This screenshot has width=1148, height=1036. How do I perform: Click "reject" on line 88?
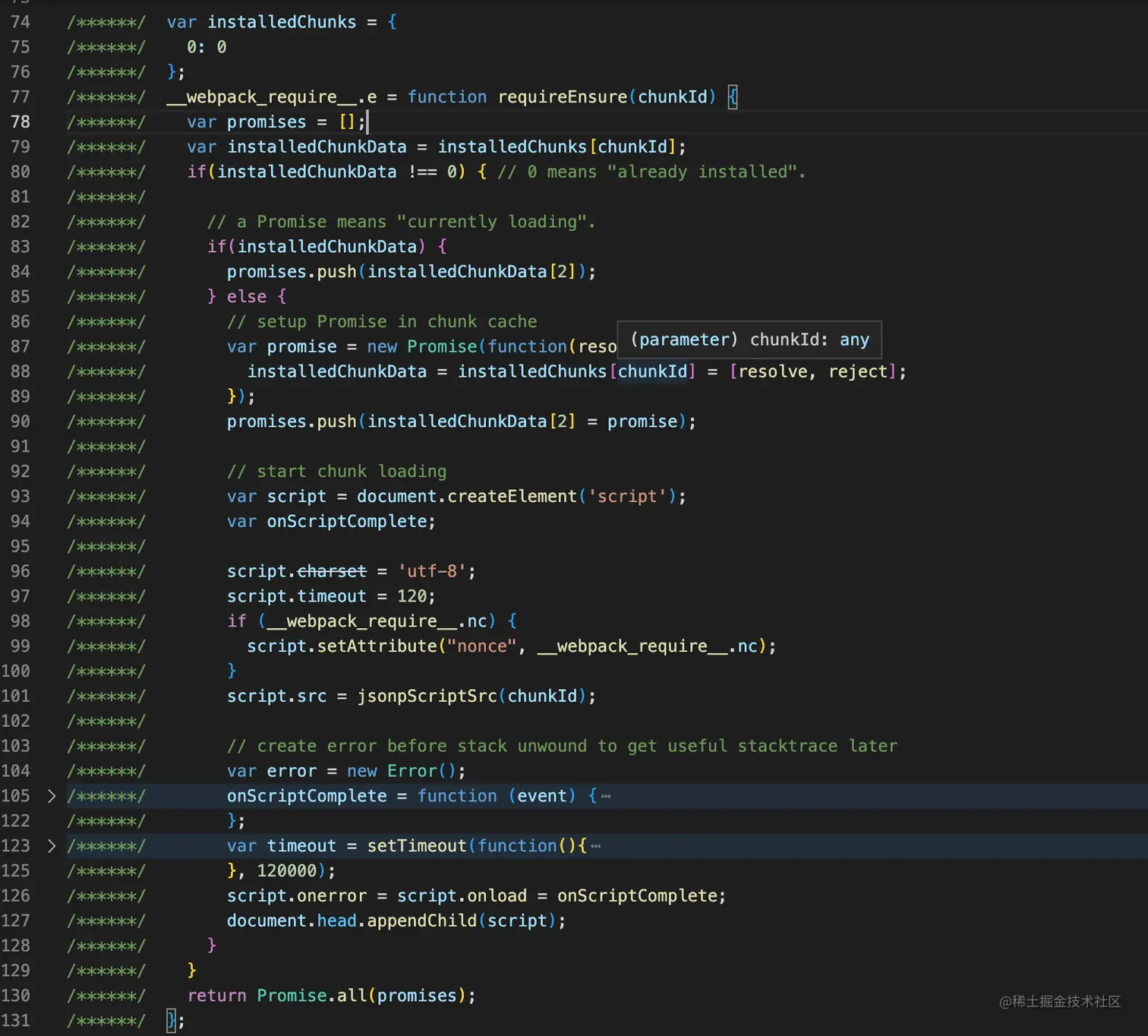858,371
